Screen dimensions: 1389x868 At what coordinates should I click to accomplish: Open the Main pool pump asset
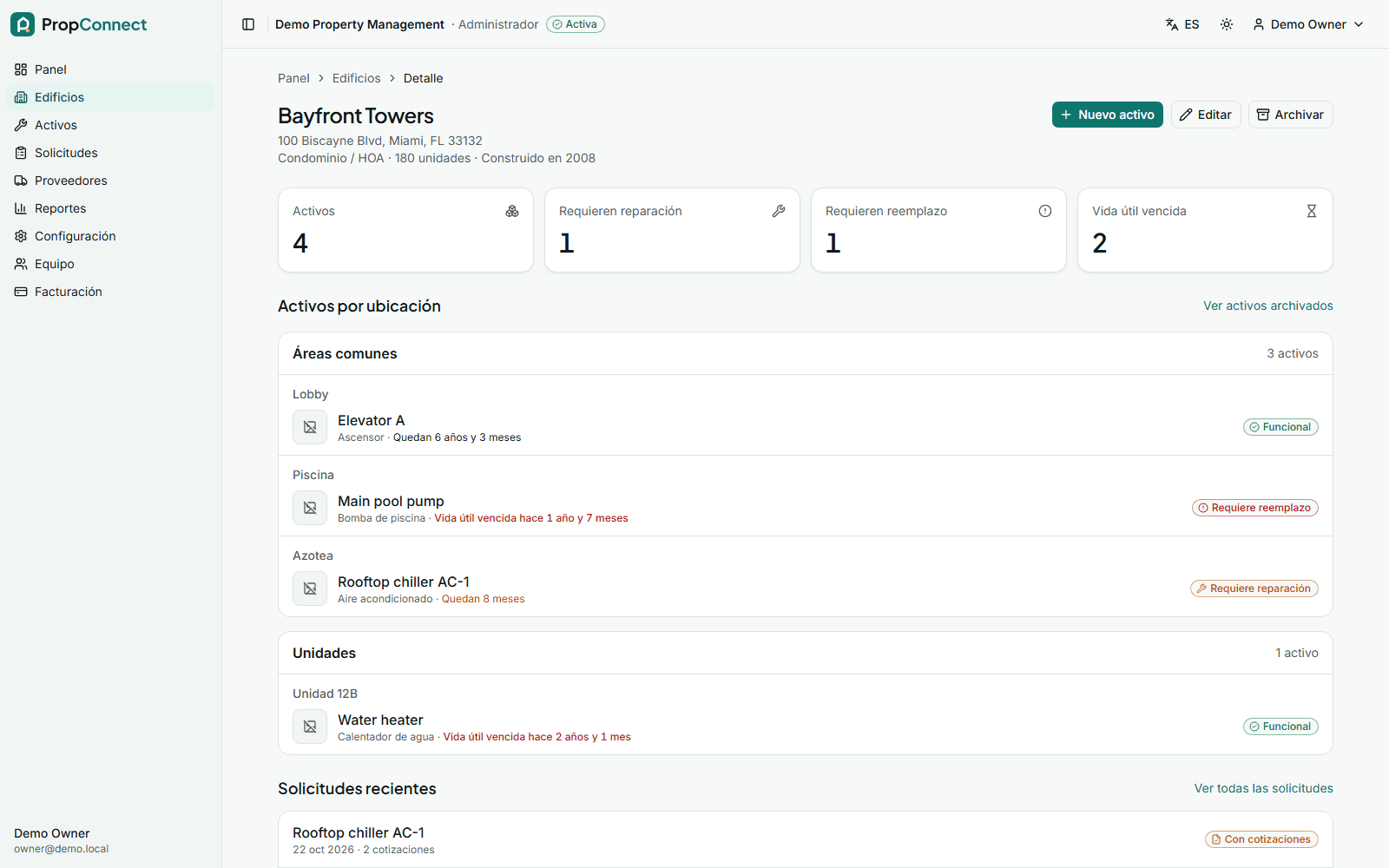pos(391,501)
